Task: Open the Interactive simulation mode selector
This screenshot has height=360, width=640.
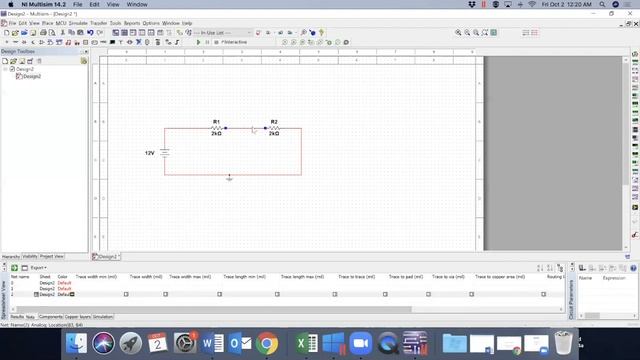Action: pos(234,42)
